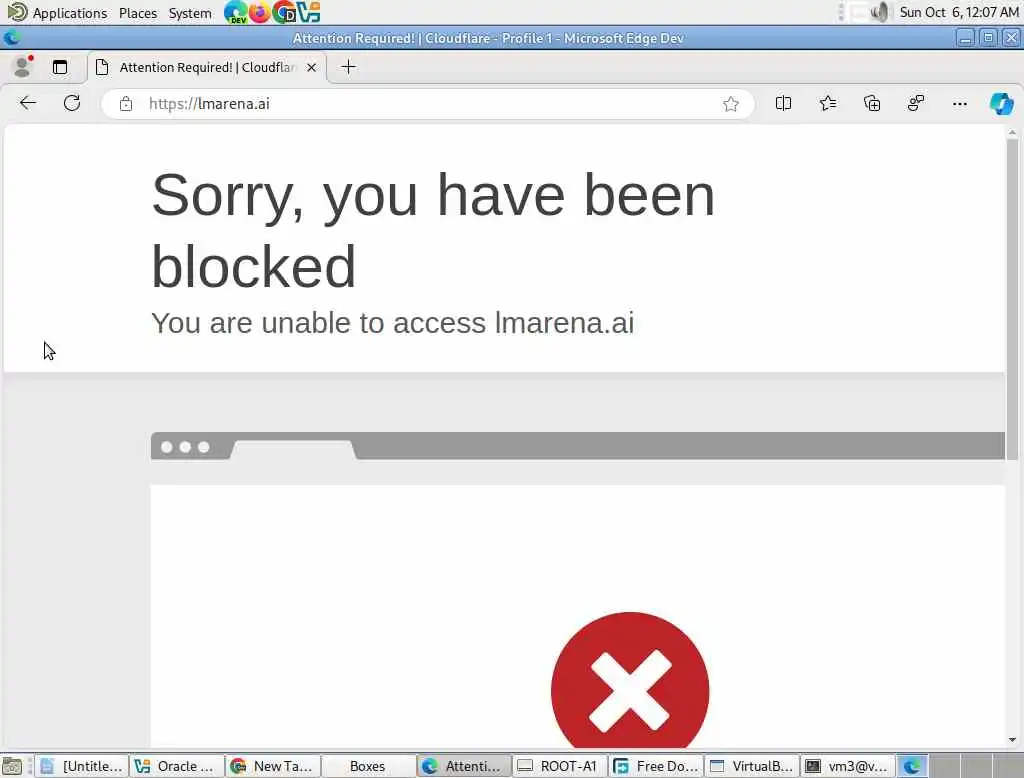View site information lock icon
The height and width of the screenshot is (778, 1024).
[x=126, y=104]
